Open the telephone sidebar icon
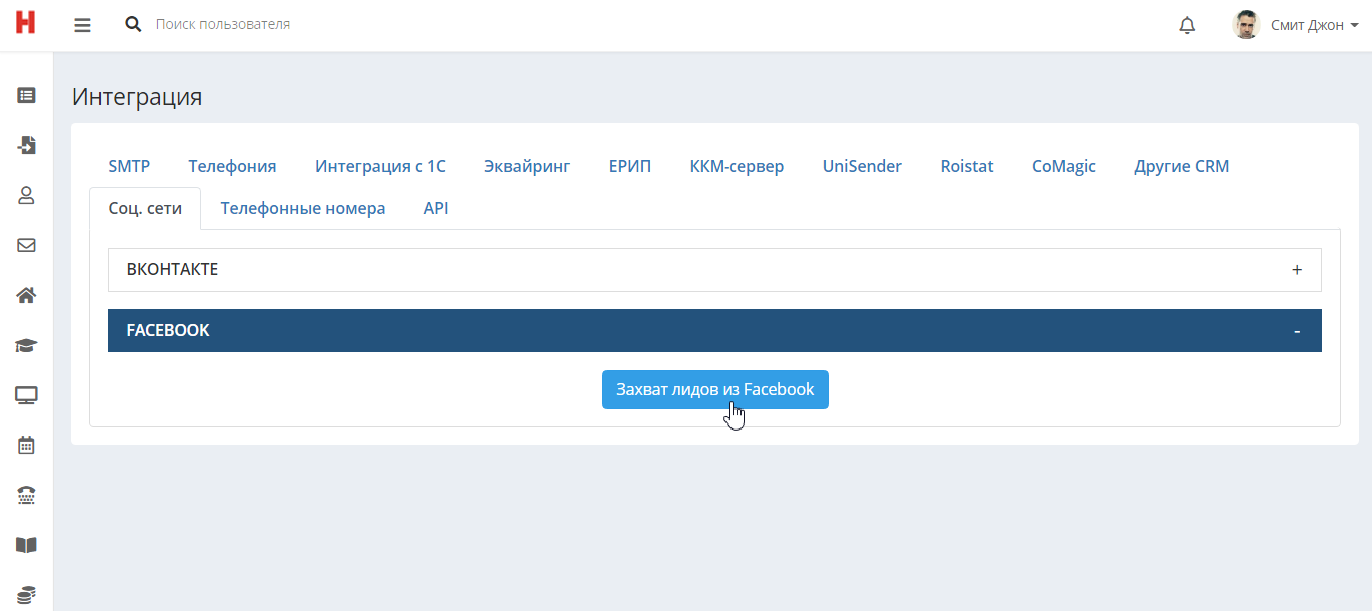Image resolution: width=1372 pixels, height=611 pixels. pos(26,495)
